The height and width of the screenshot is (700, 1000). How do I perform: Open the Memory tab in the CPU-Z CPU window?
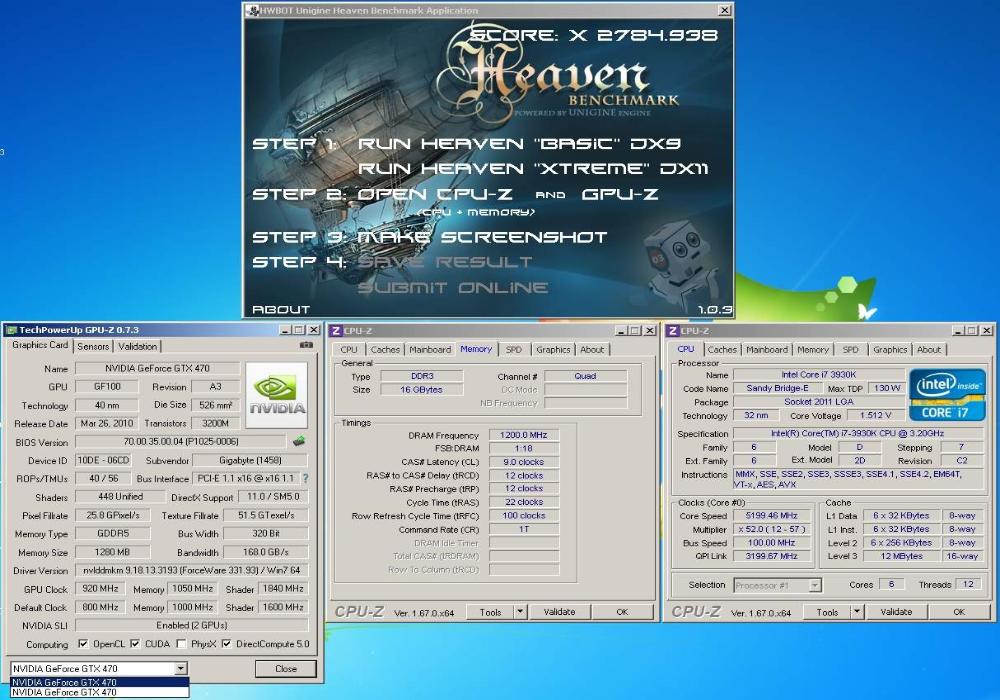pos(812,349)
